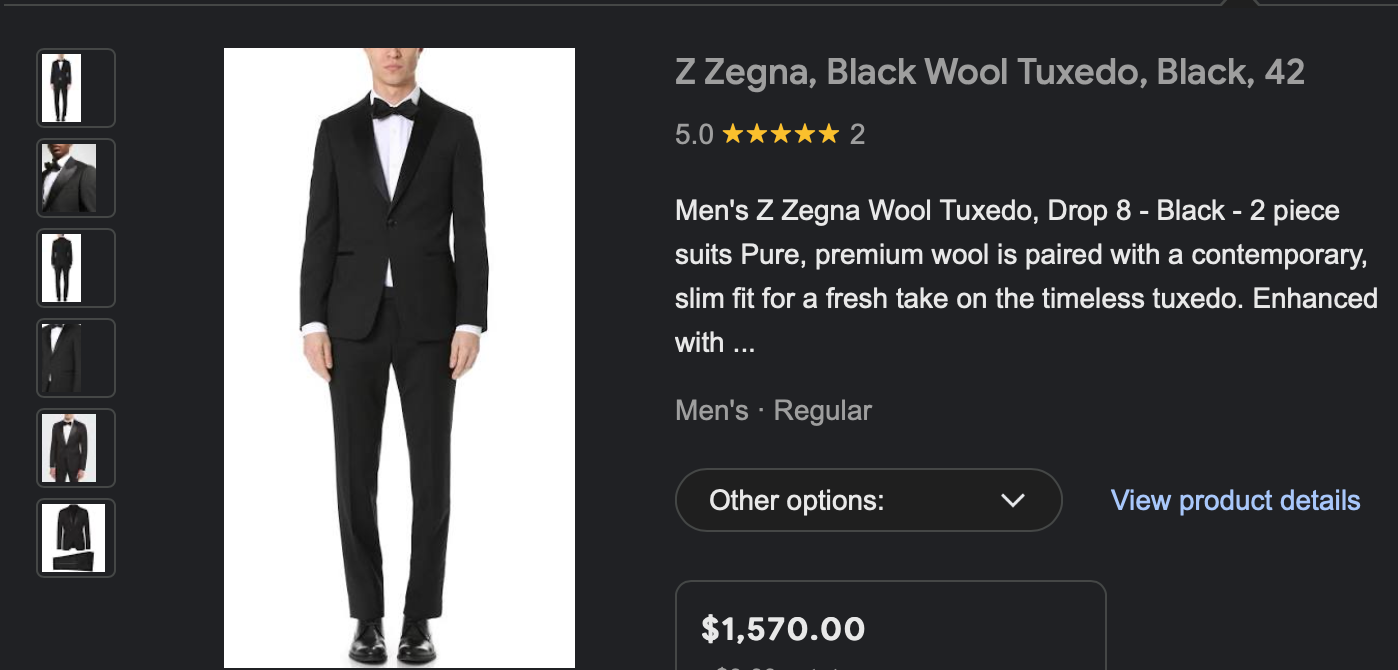Viewport: 1398px width, 670px height.
Task: Click the review count showing 2
Action: (856, 133)
